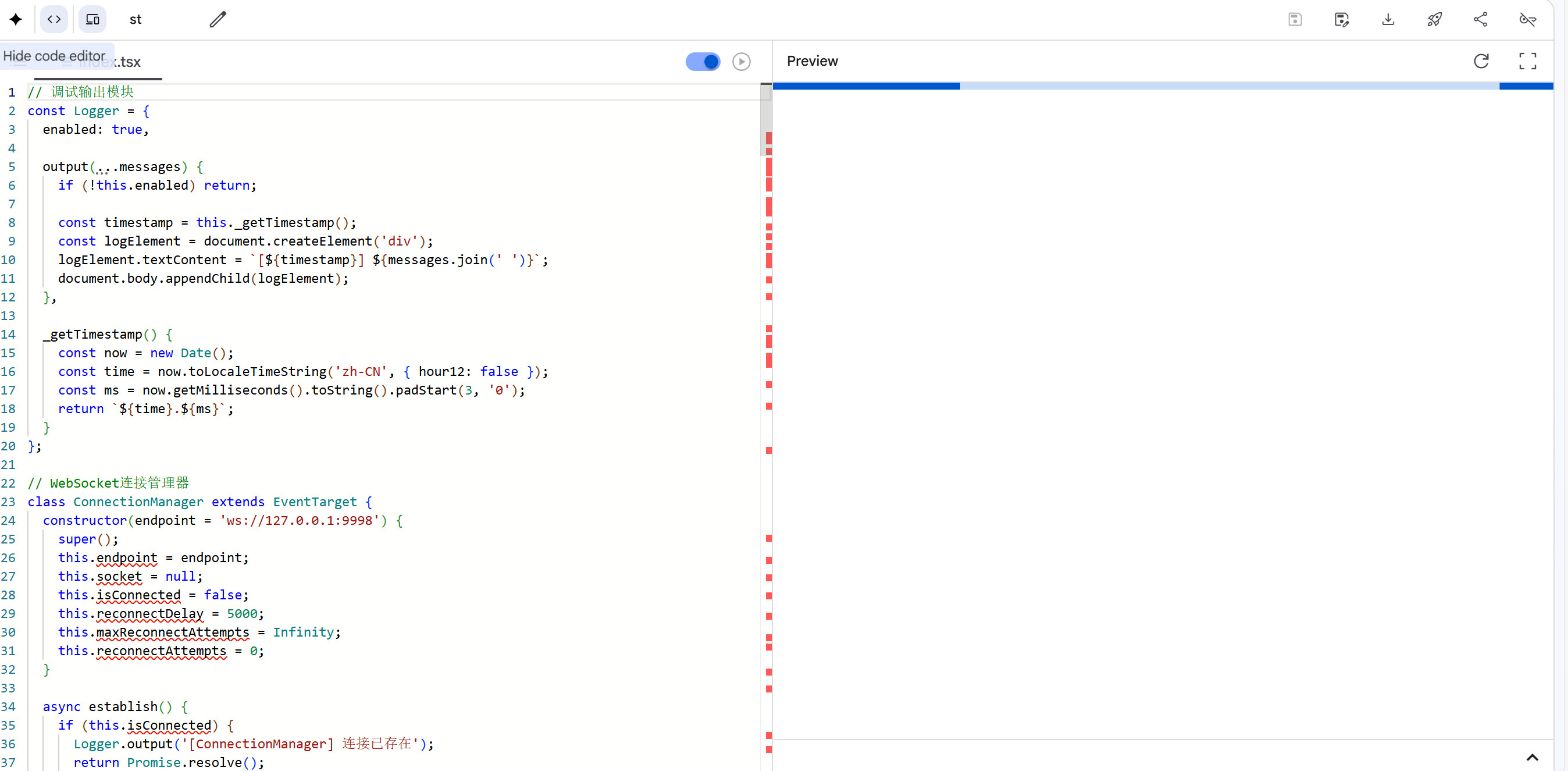The height and width of the screenshot is (771, 1568).
Task: Turn off the blue auto-run switch
Action: [x=703, y=62]
